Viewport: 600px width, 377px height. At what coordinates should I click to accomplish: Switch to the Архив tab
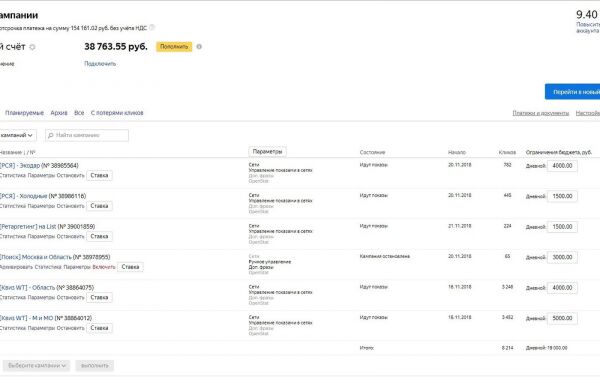[59, 113]
